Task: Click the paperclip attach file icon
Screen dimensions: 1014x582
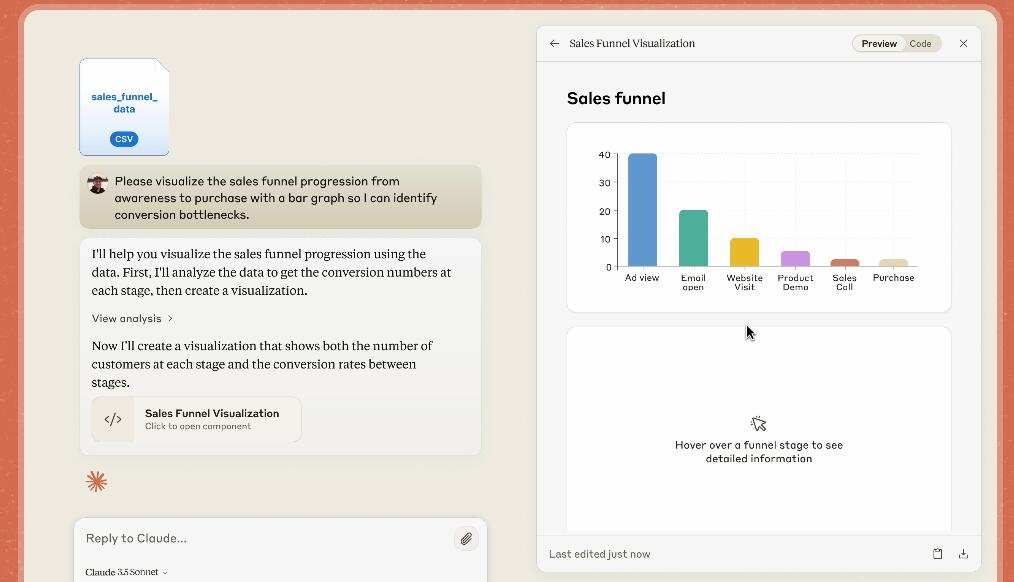Action: click(466, 539)
